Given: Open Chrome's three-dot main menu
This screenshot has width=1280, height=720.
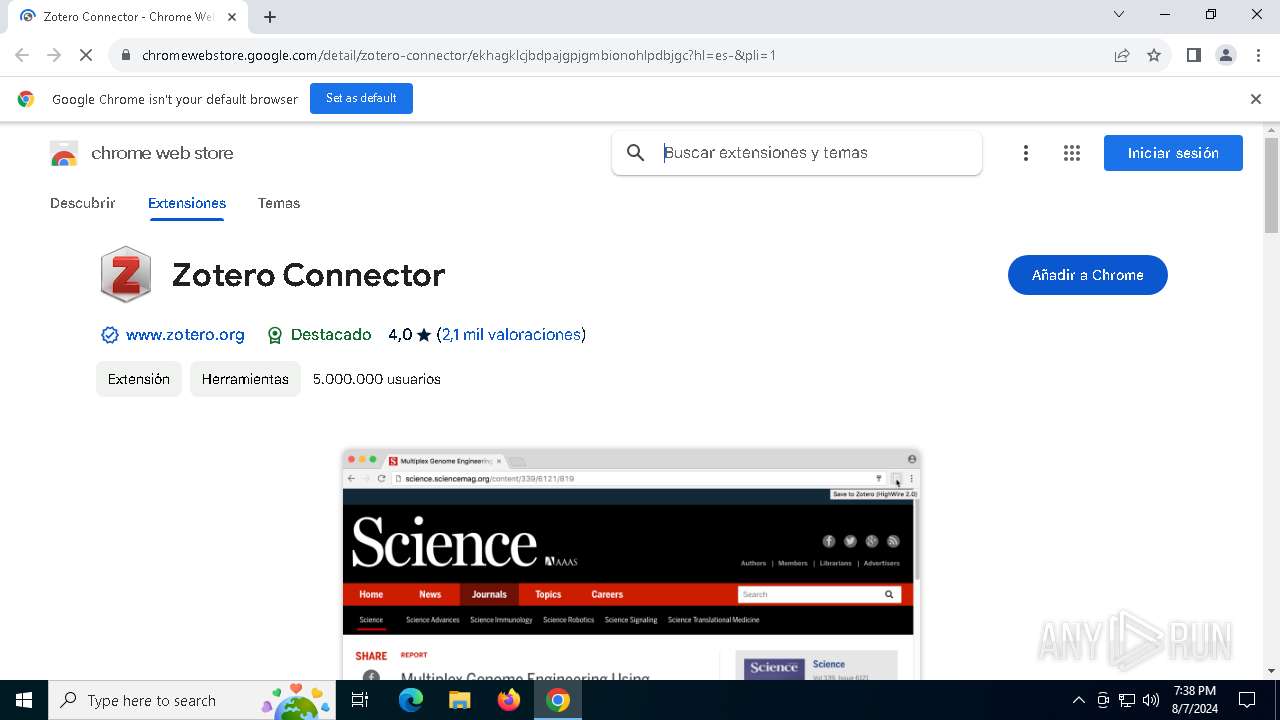Looking at the screenshot, I should tap(1258, 55).
